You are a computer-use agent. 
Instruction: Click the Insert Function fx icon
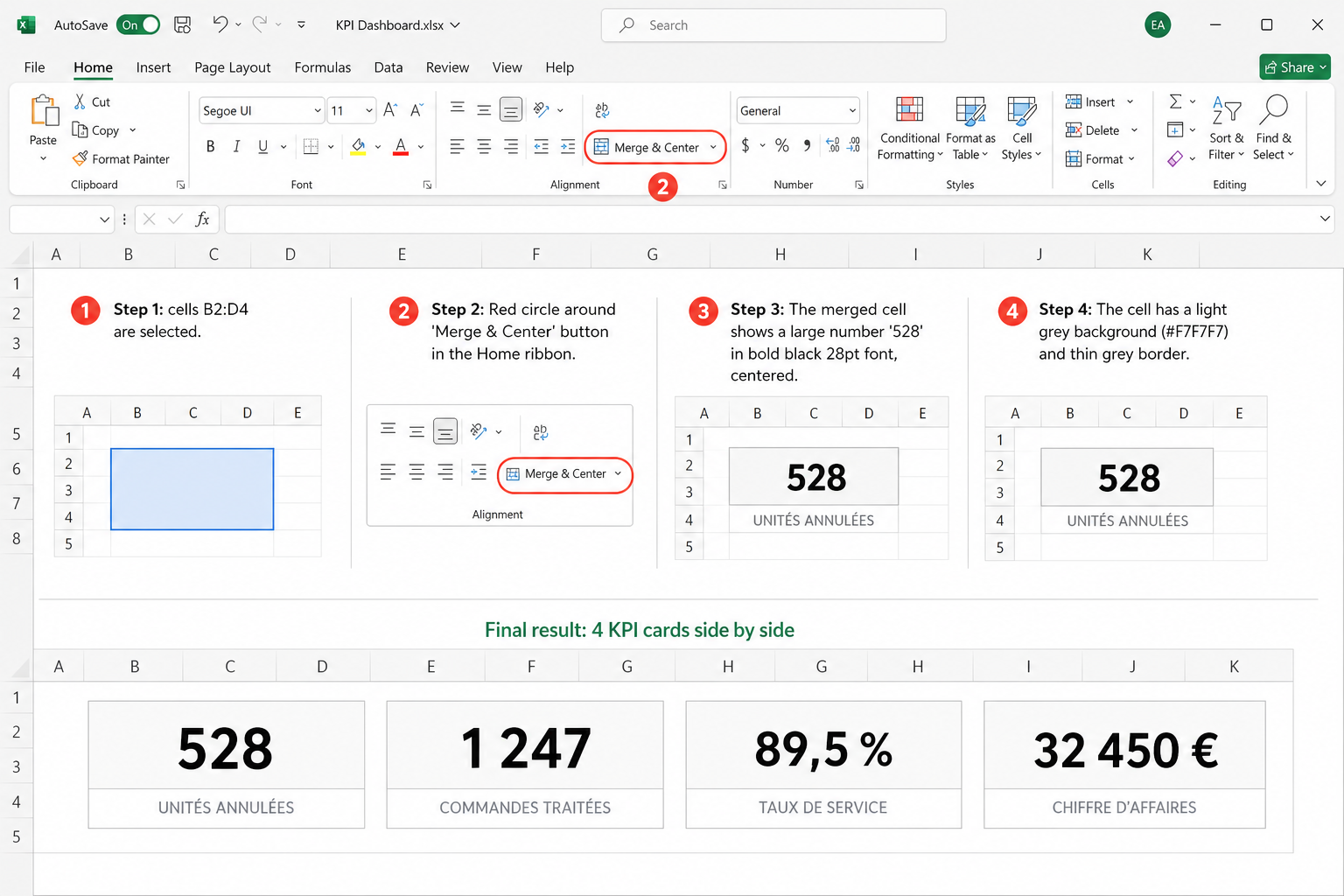click(202, 219)
